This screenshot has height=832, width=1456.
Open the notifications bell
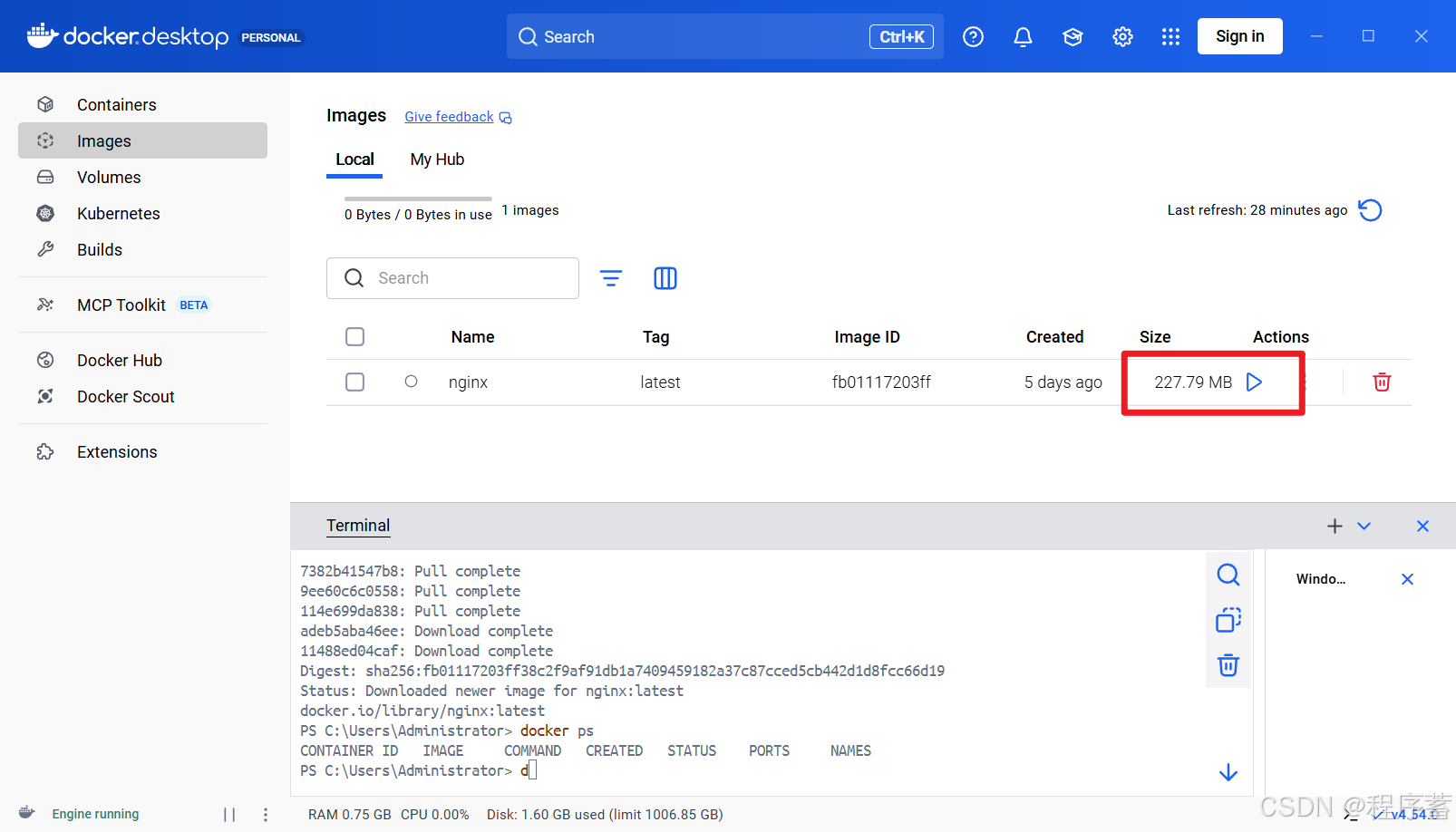click(x=1023, y=36)
